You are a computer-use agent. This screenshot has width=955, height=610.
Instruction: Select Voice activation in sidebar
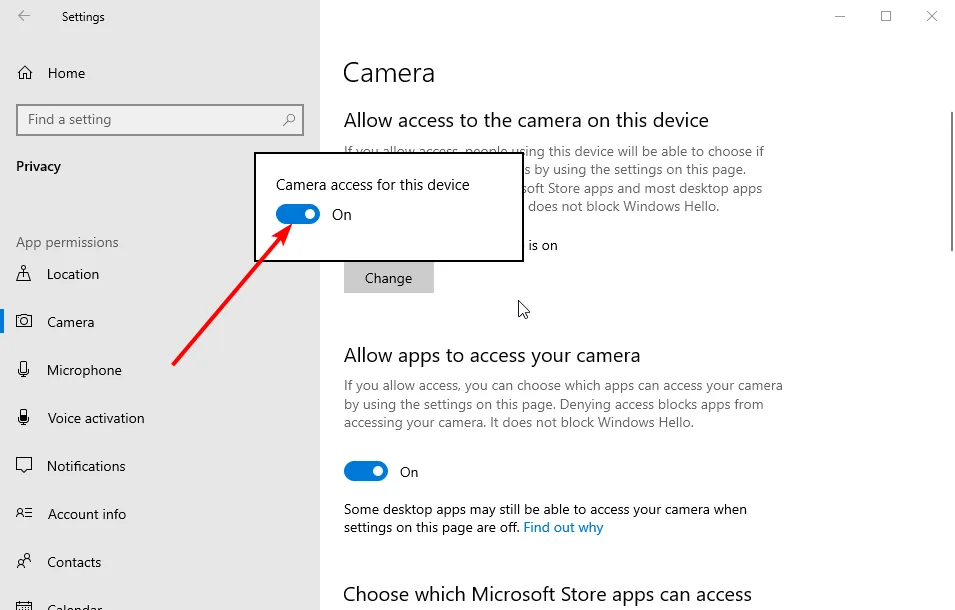coord(96,418)
